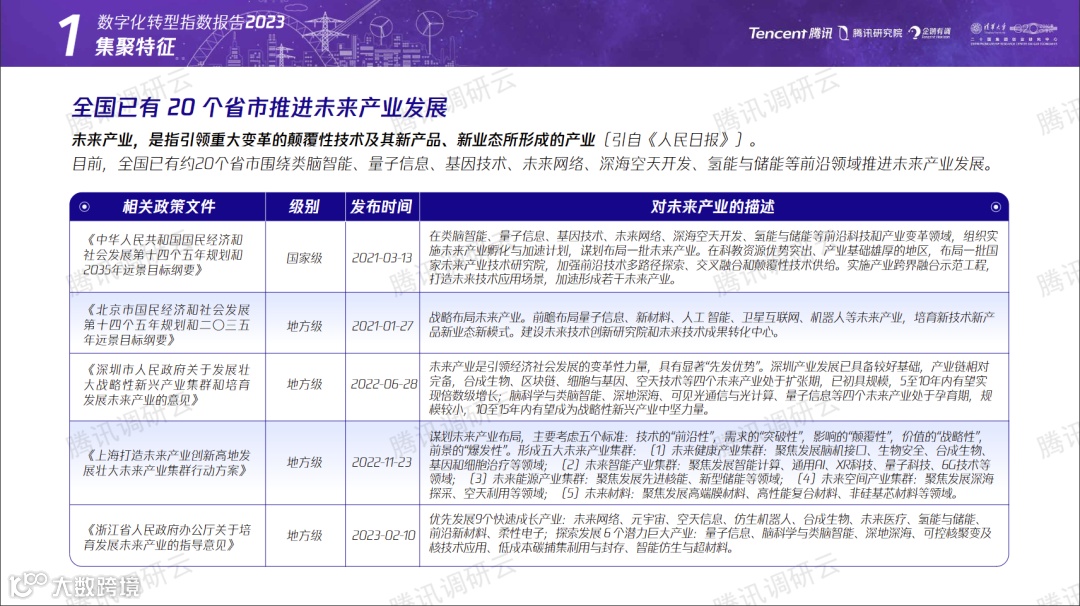This screenshot has height=606, width=1080.
Task: Click the description starting 谋划未来产业布局
Action: [711, 465]
